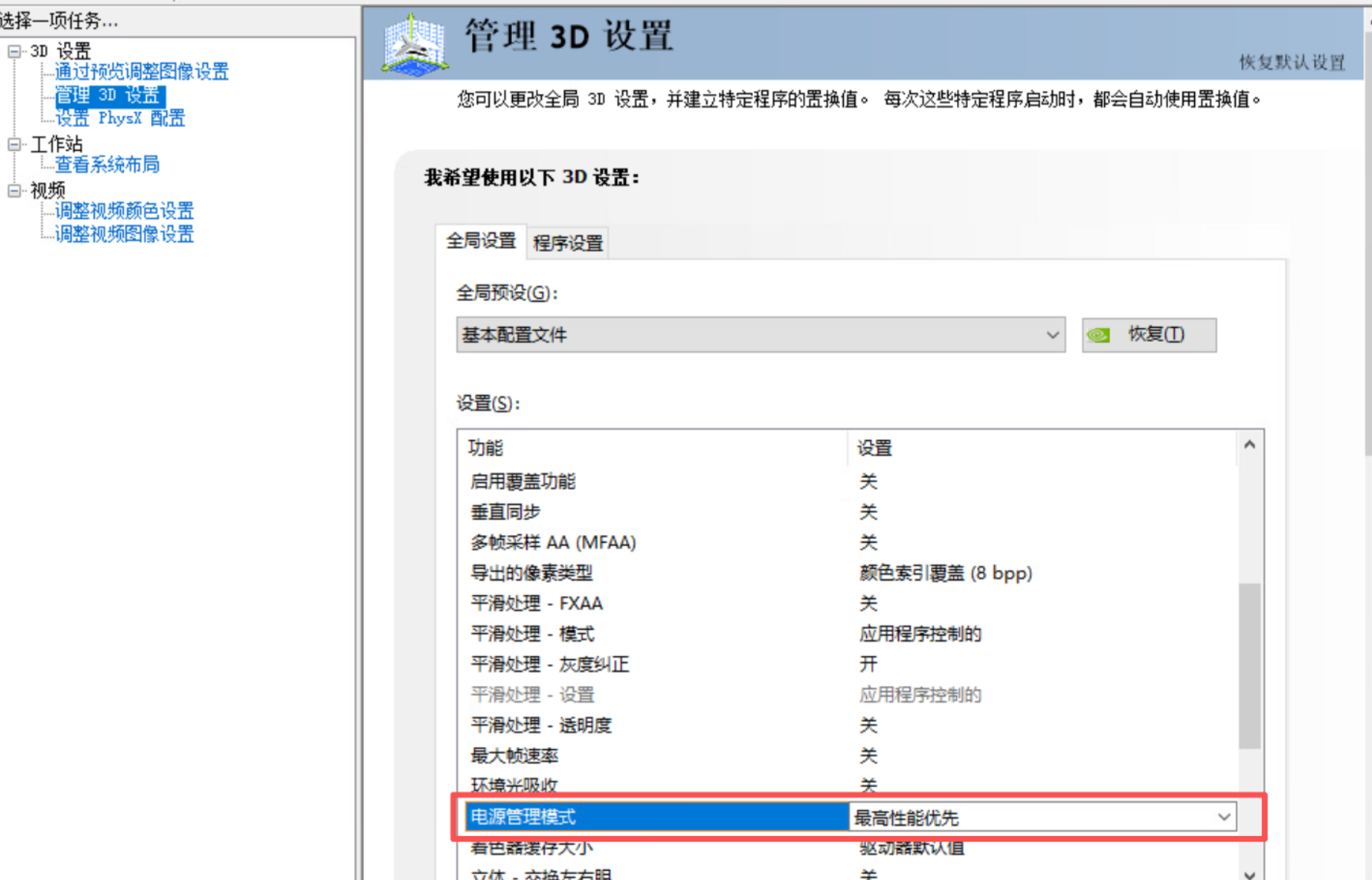Open the 全局预设 dropdown
1372x880 pixels.
click(x=761, y=335)
